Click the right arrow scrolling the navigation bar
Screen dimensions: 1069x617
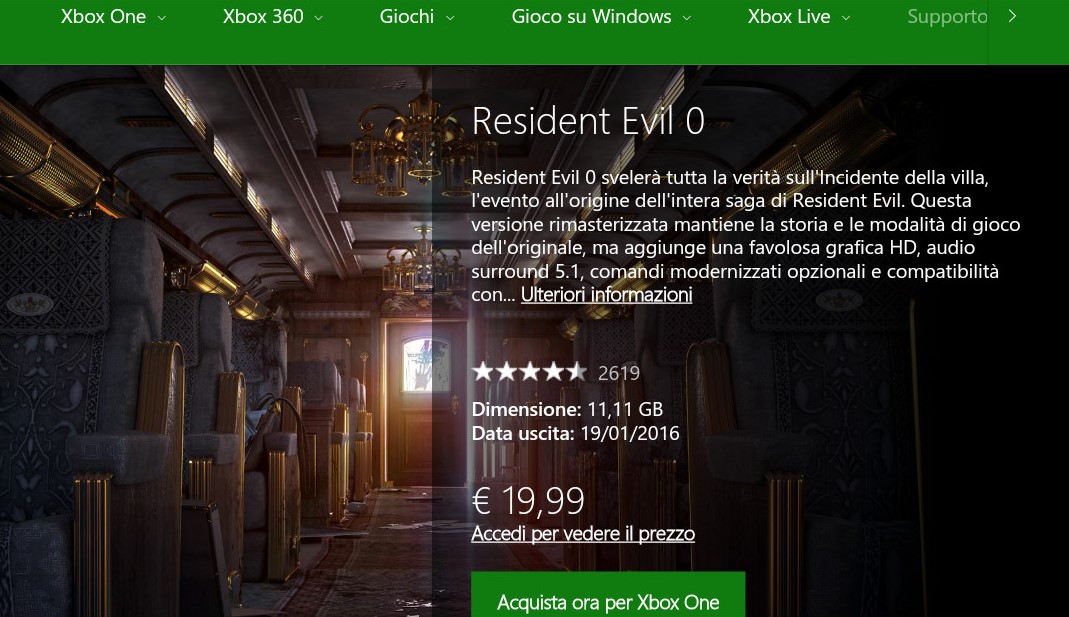coord(1012,16)
